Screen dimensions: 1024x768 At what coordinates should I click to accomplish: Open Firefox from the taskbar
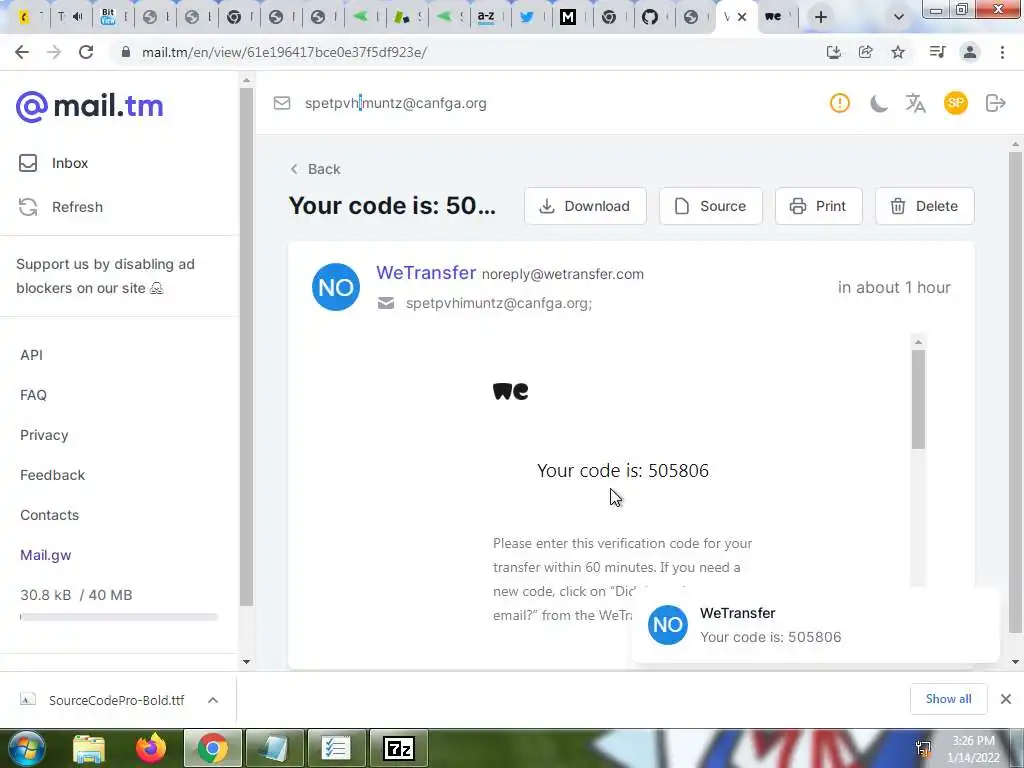151,748
